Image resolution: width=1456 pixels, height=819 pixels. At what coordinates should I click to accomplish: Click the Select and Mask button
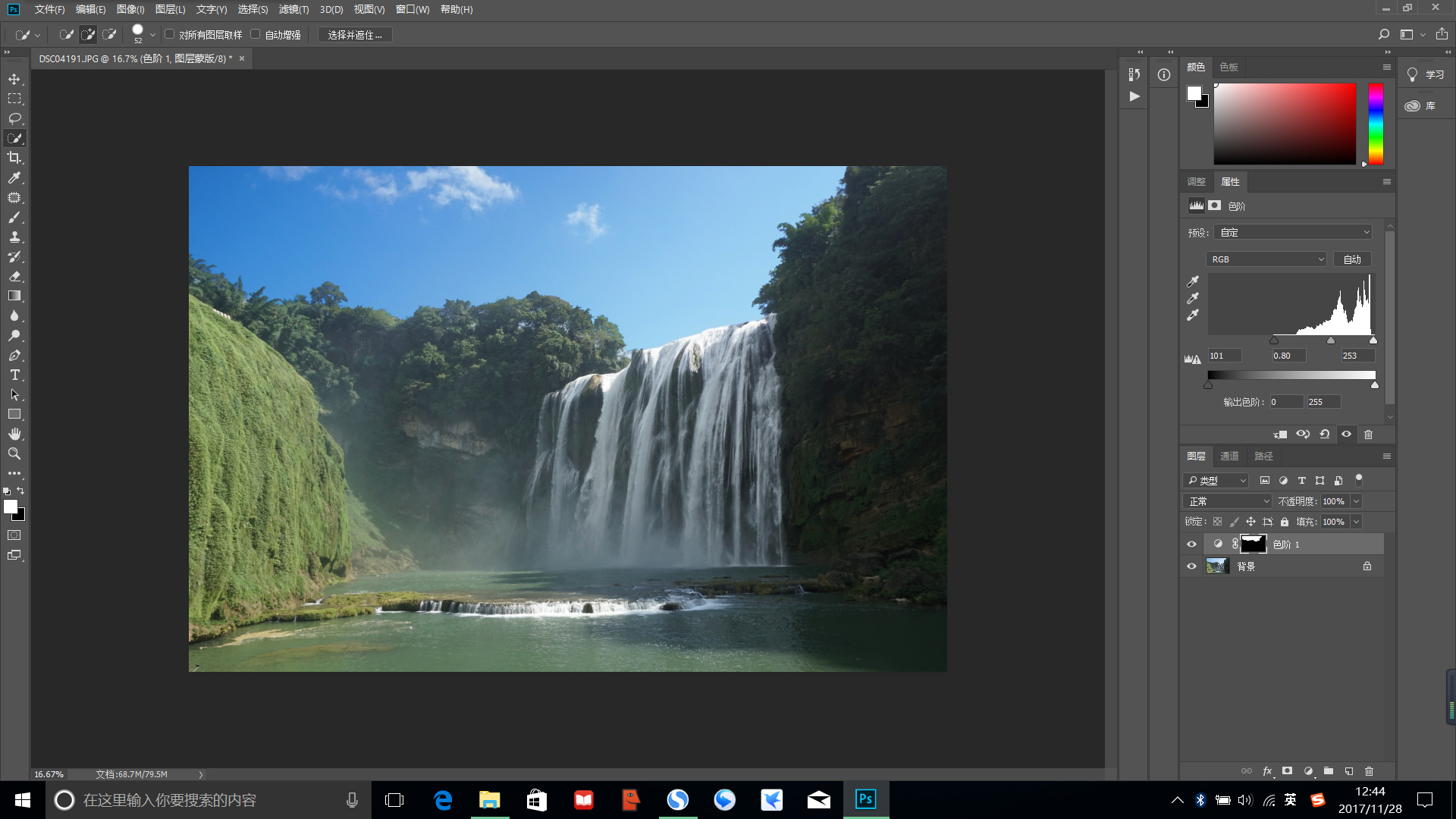click(354, 35)
